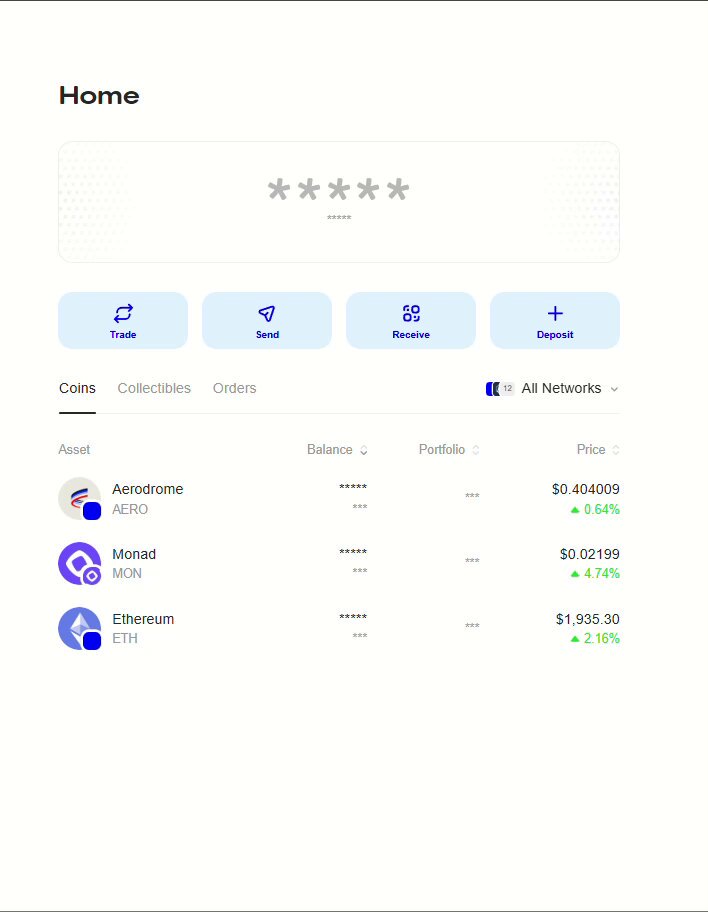Click the Deposit button label
The image size is (708, 912).
[x=555, y=334]
